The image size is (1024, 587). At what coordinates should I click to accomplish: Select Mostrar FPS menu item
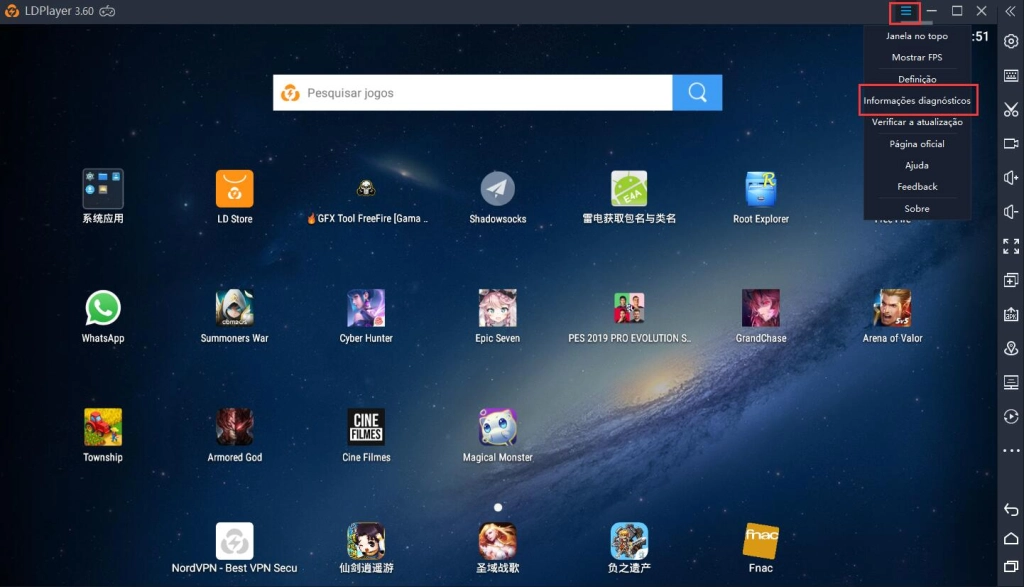916,57
